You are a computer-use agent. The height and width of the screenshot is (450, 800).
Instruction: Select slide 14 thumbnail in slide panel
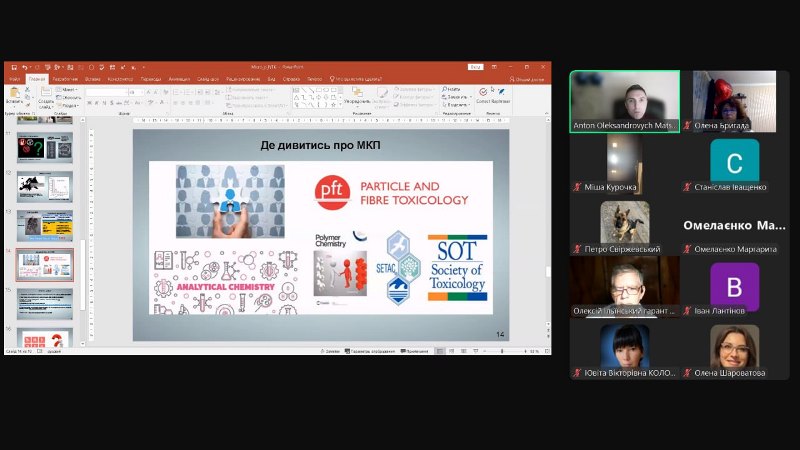44,265
